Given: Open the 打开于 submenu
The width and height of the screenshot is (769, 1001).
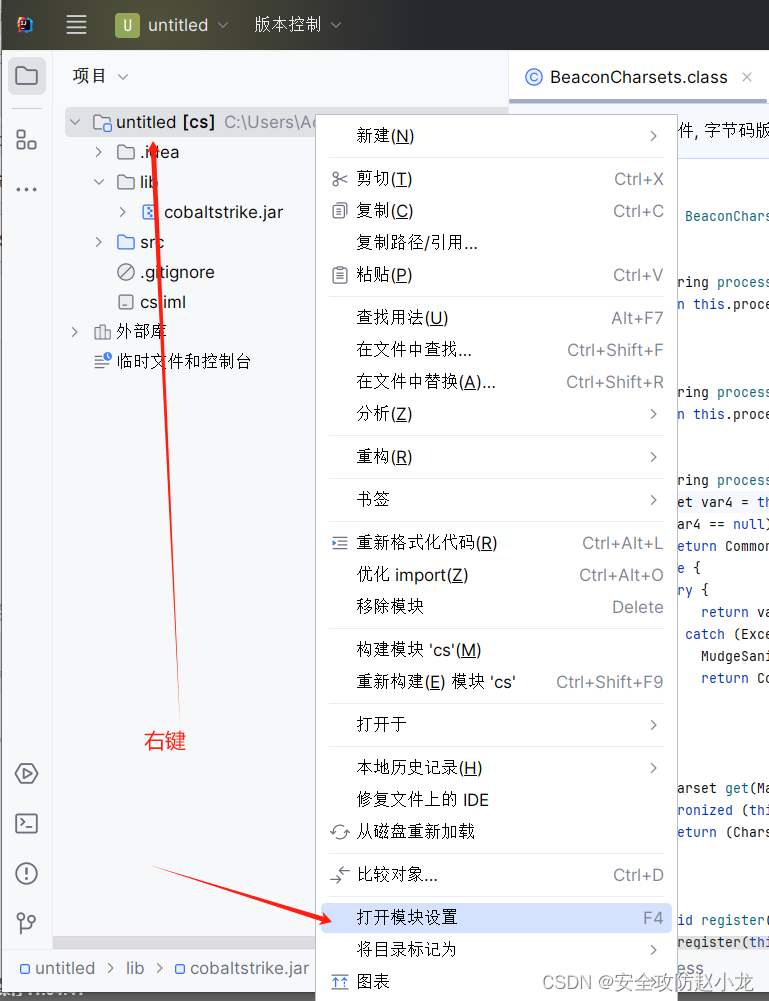Looking at the screenshot, I should coord(496,725).
